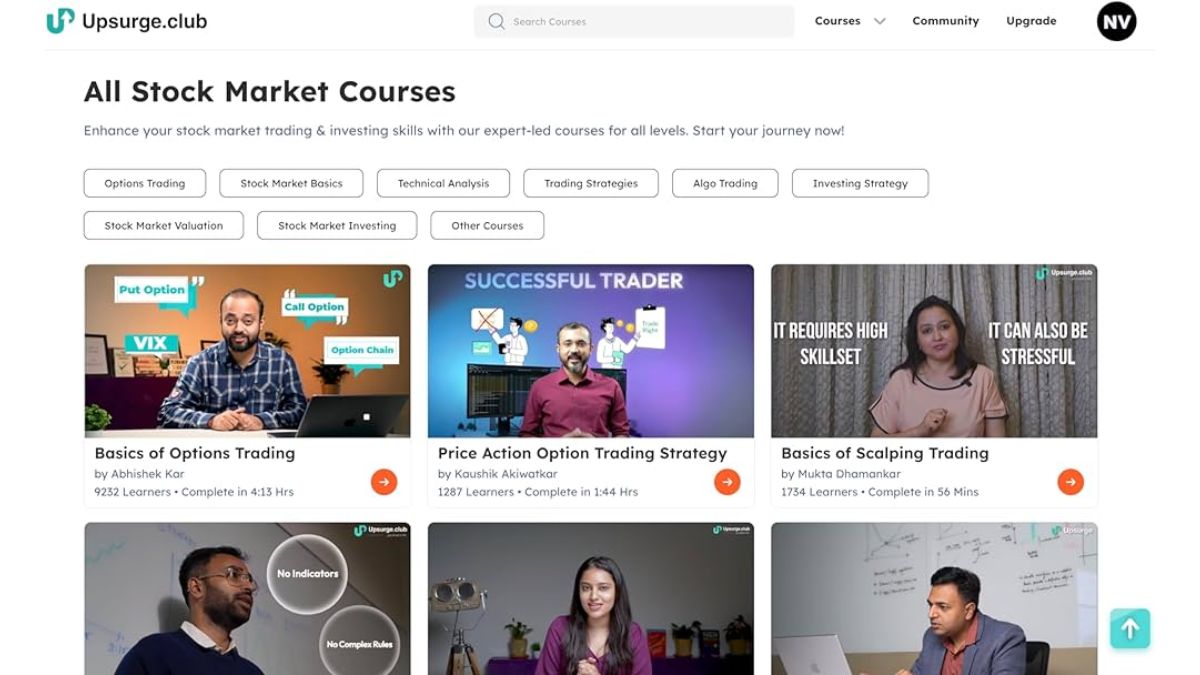The width and height of the screenshot is (1200, 675).
Task: Open the NV profile avatar
Action: coord(1116,21)
